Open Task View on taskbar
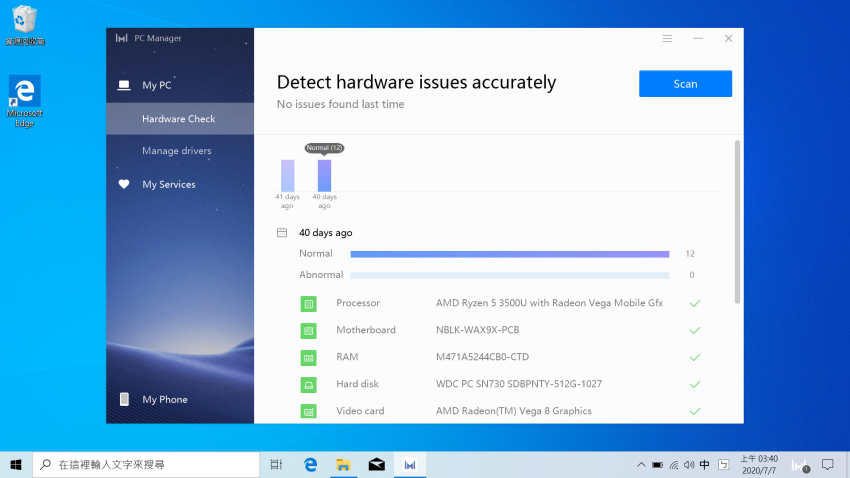 click(276, 464)
